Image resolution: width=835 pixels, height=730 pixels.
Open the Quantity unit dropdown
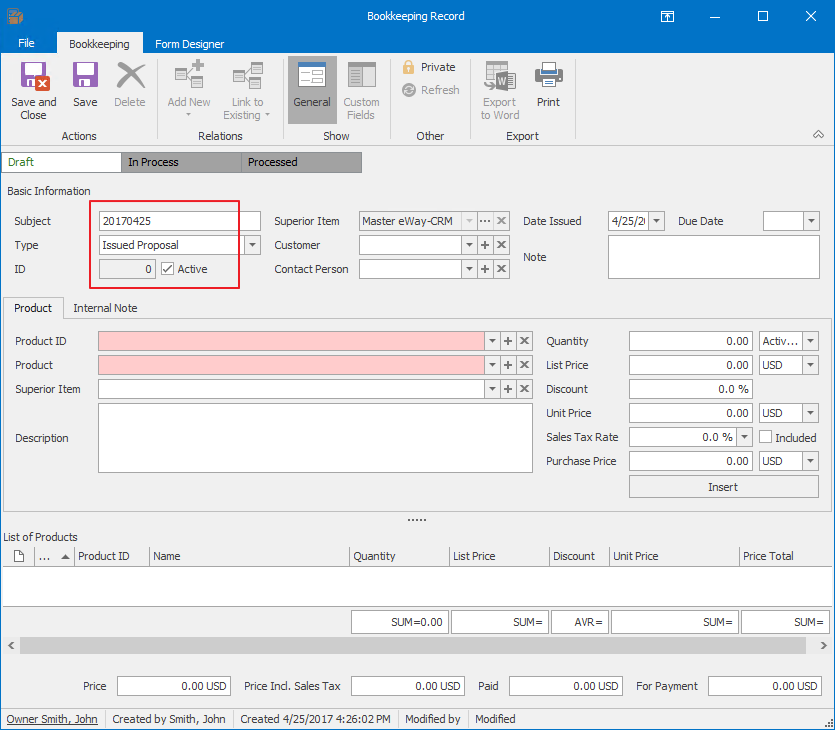(811, 341)
